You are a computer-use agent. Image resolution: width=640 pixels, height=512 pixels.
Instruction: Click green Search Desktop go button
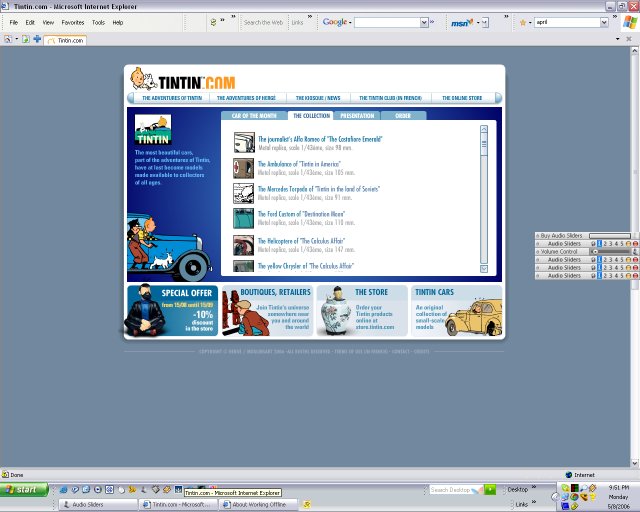[490, 490]
